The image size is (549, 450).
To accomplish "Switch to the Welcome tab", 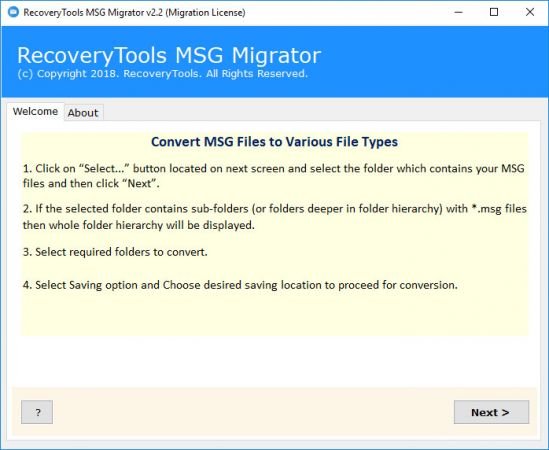I will tap(35, 111).
